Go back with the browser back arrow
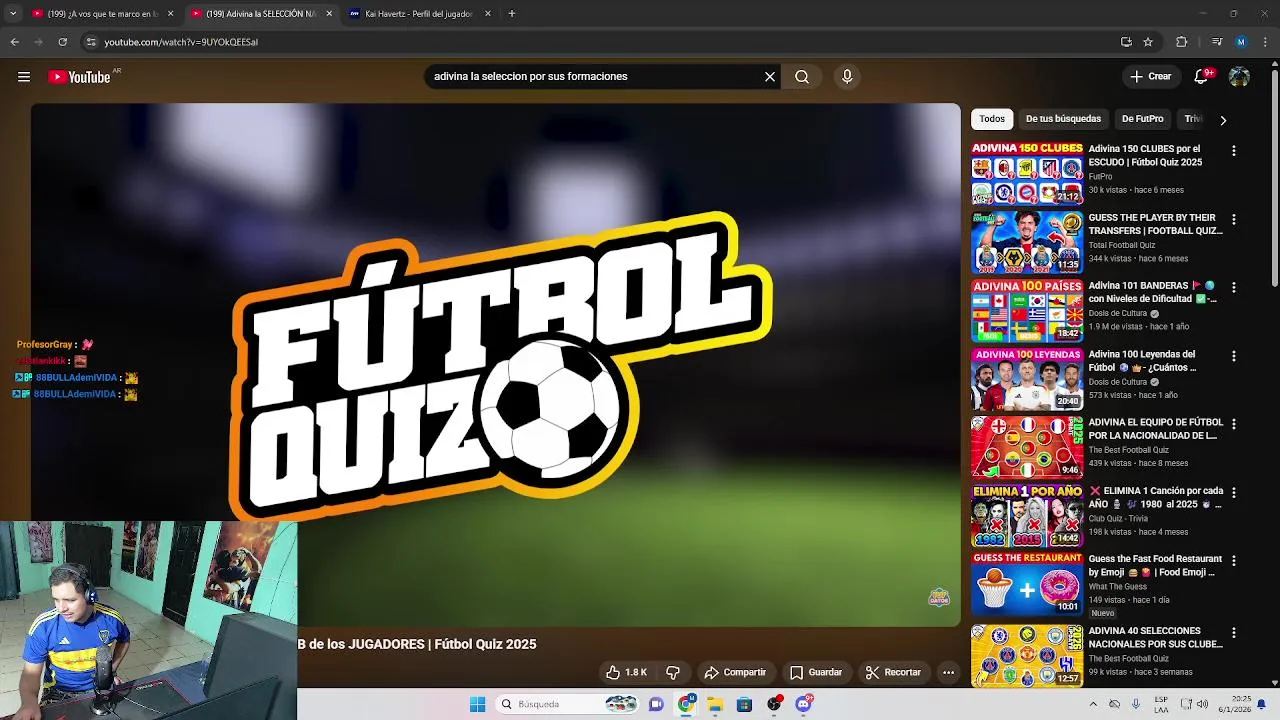 (x=14, y=42)
